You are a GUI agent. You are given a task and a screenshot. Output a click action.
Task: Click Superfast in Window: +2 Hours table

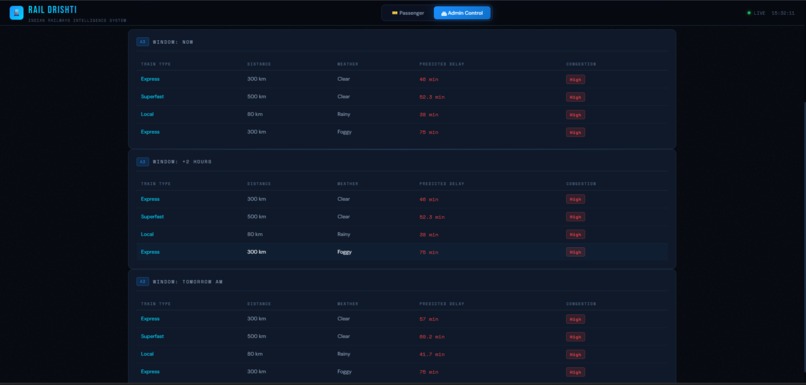coord(152,216)
